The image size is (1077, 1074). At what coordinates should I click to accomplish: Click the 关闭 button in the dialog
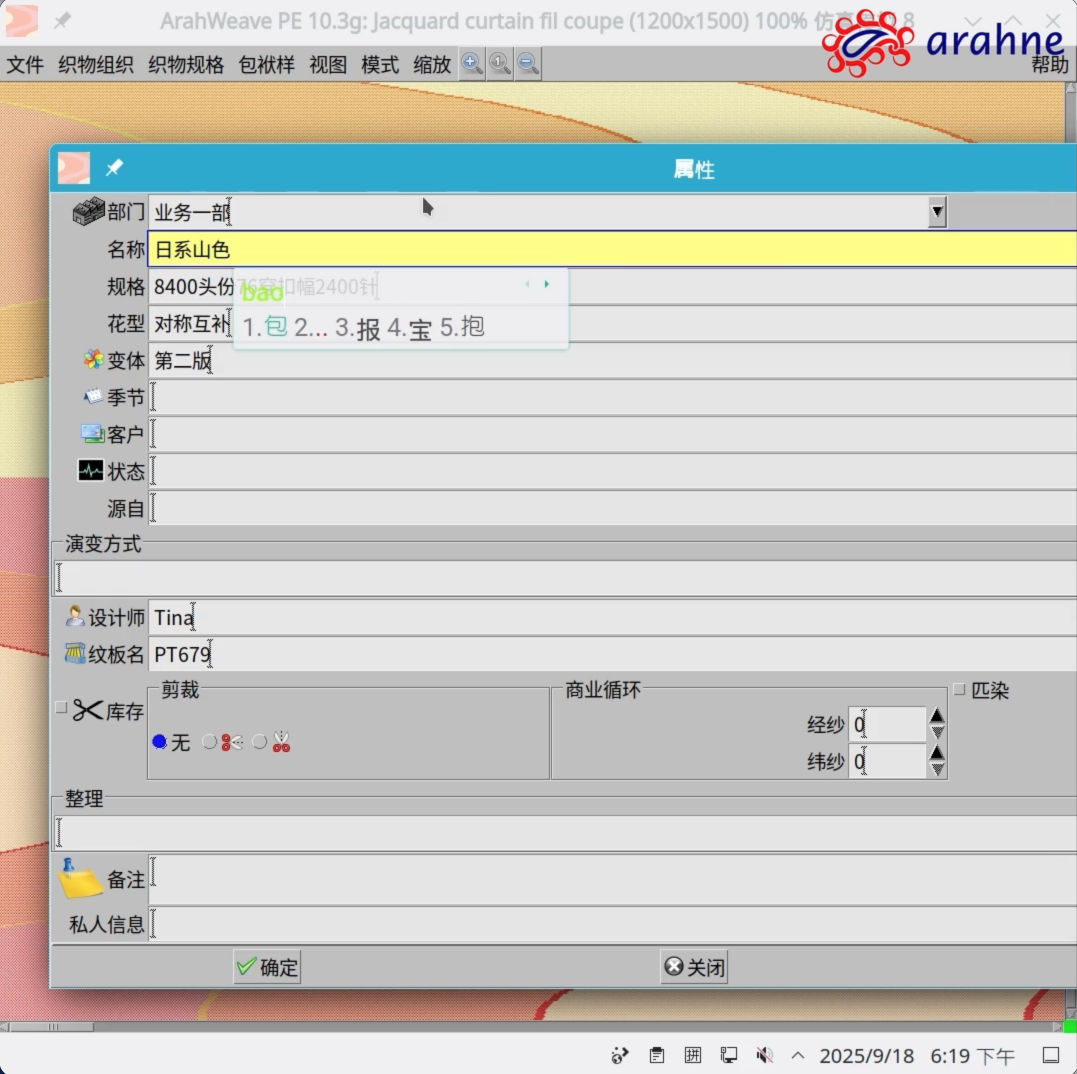pyautogui.click(x=694, y=967)
